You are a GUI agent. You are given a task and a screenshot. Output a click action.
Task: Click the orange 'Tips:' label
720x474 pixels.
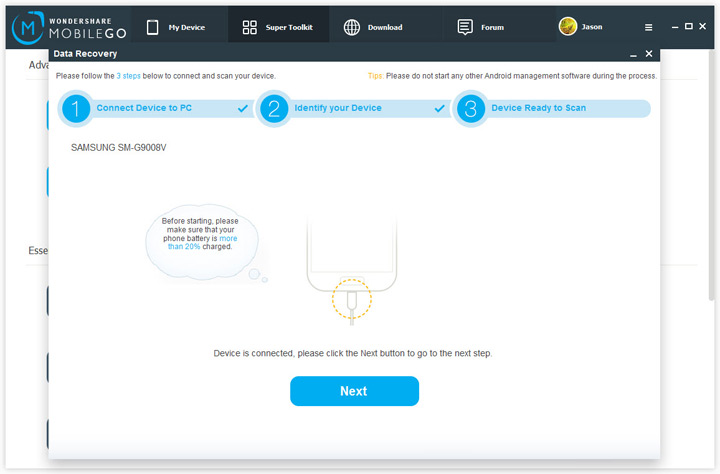376,76
